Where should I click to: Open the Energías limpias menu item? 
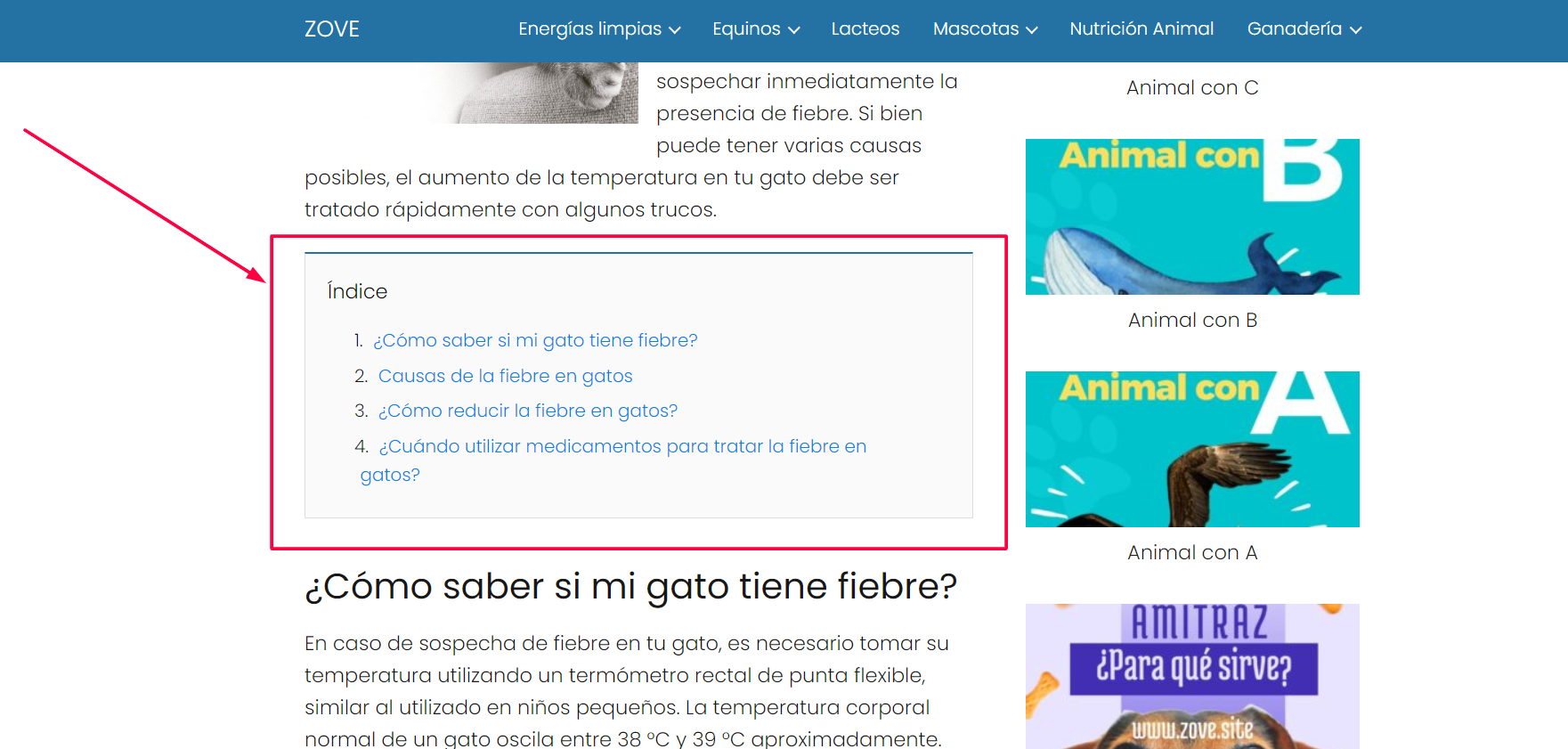(x=589, y=29)
